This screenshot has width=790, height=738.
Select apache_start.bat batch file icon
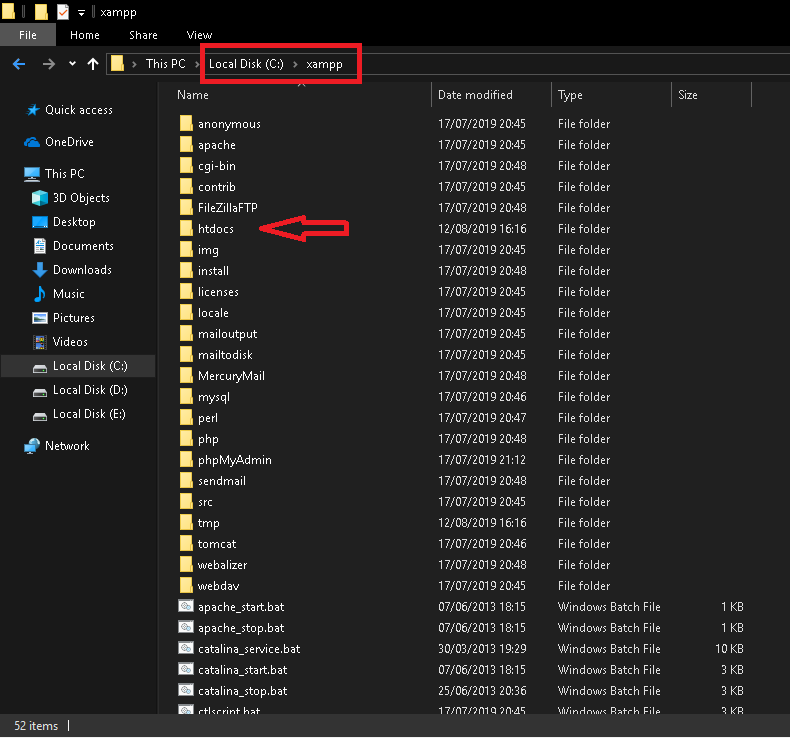coord(186,606)
